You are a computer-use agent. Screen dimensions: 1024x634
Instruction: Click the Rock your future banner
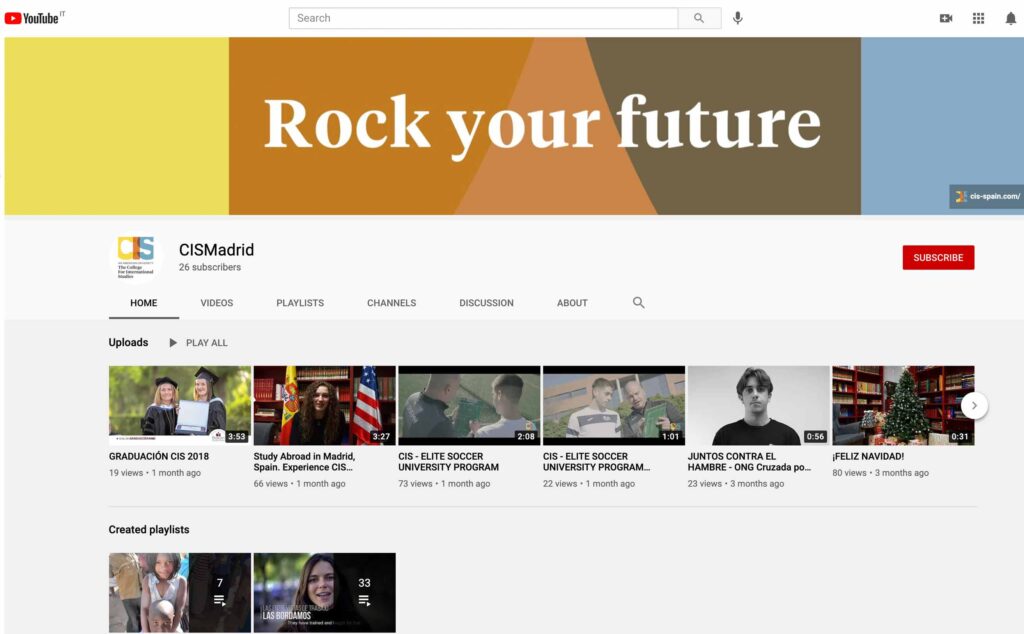click(514, 126)
